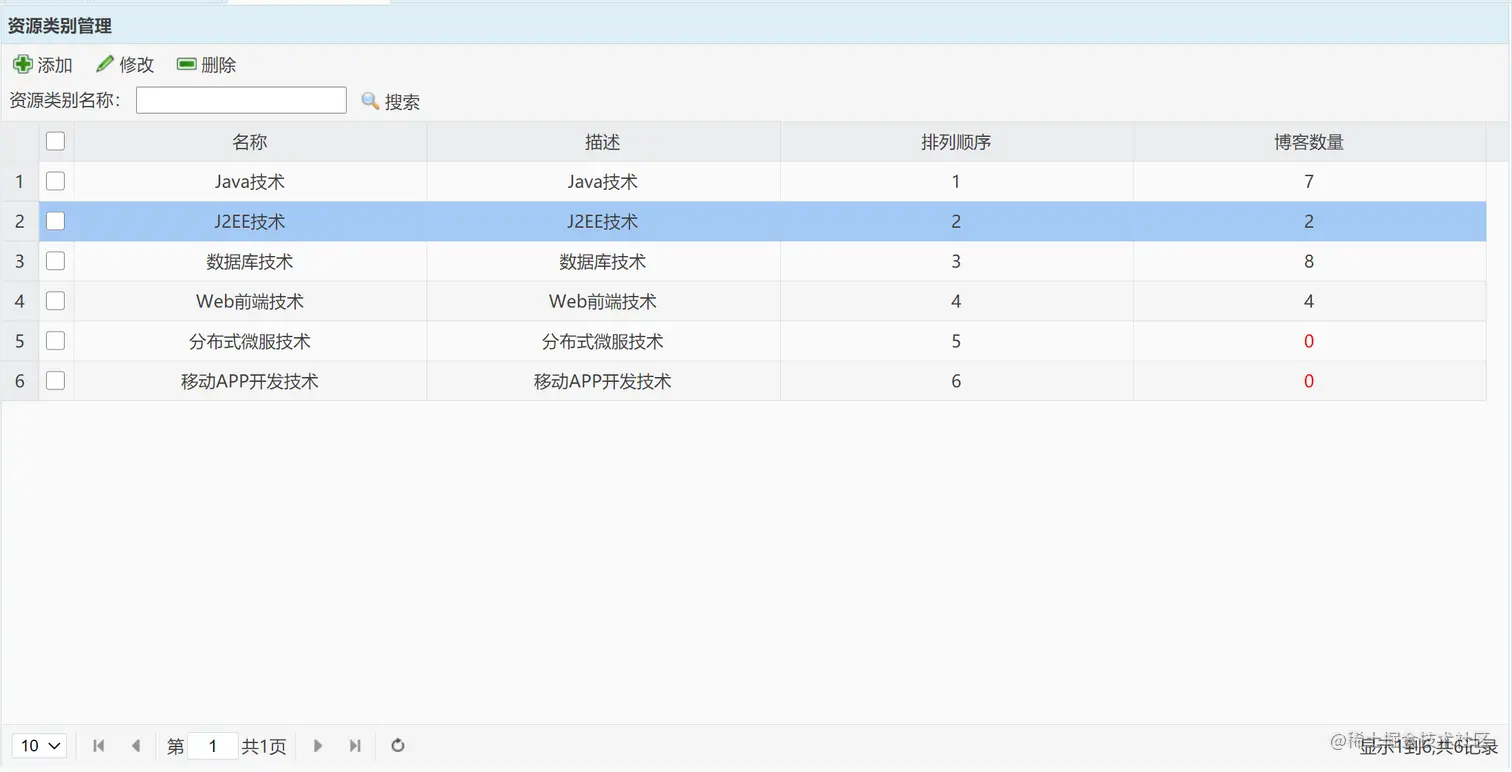The image size is (1512, 772).
Task: Click sort order 5 in 分布式微服技术 row
Action: 956,342
